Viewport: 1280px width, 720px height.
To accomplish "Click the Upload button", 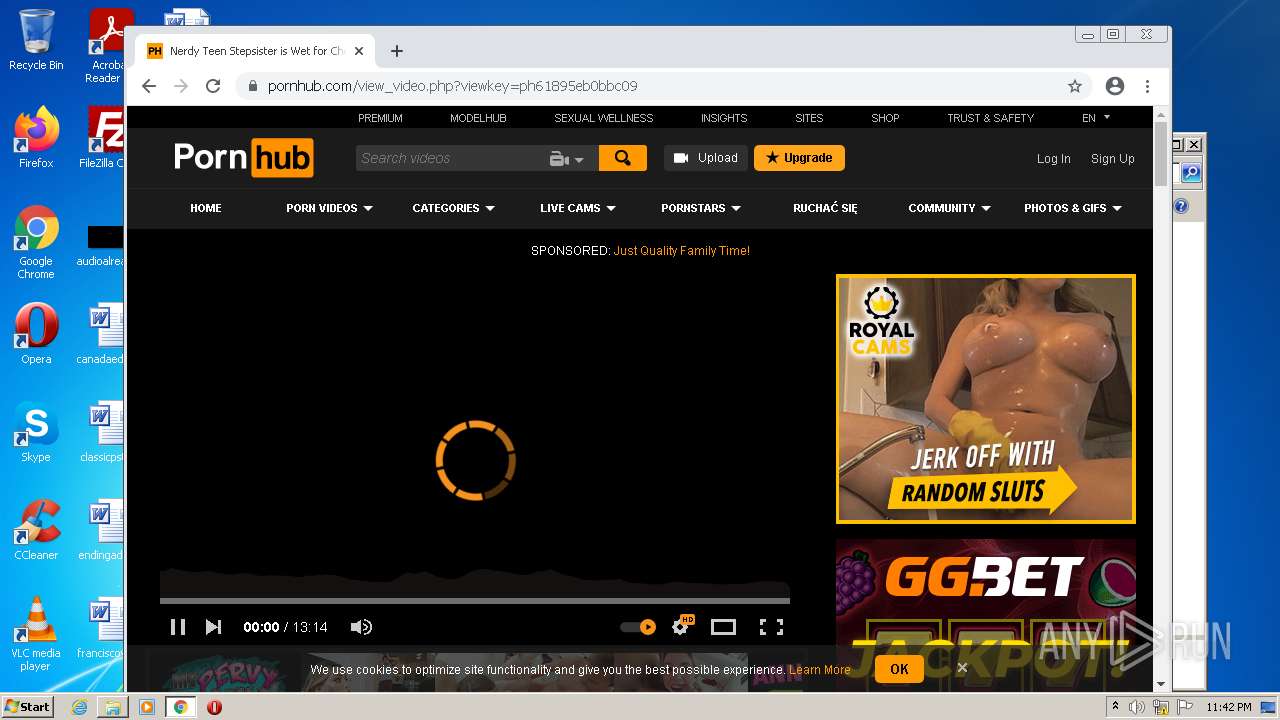I will pos(706,158).
